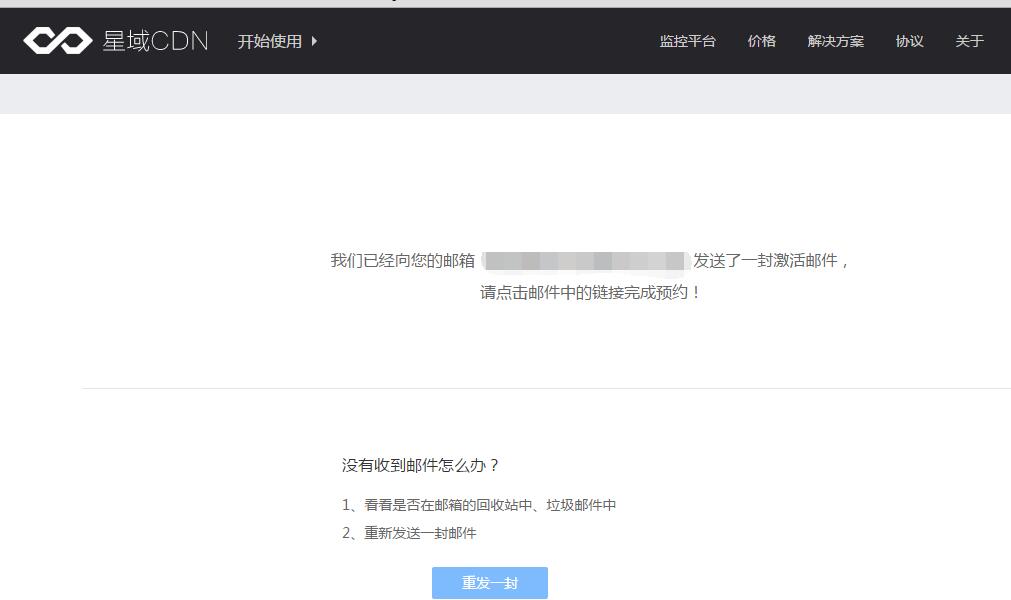This screenshot has width=1011, height=600.
Task: Expand the arrow beside 开始使用
Action: (314, 41)
